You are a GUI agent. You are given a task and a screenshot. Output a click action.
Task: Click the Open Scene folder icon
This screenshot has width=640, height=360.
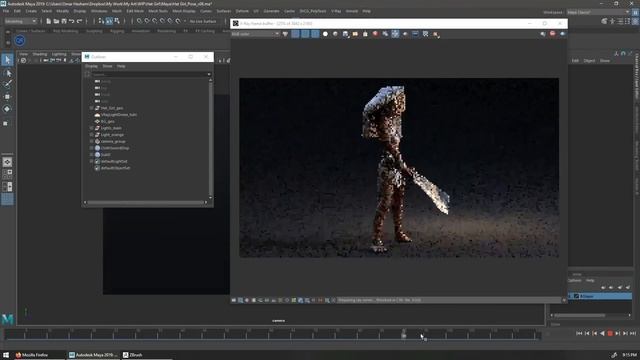tap(56, 21)
